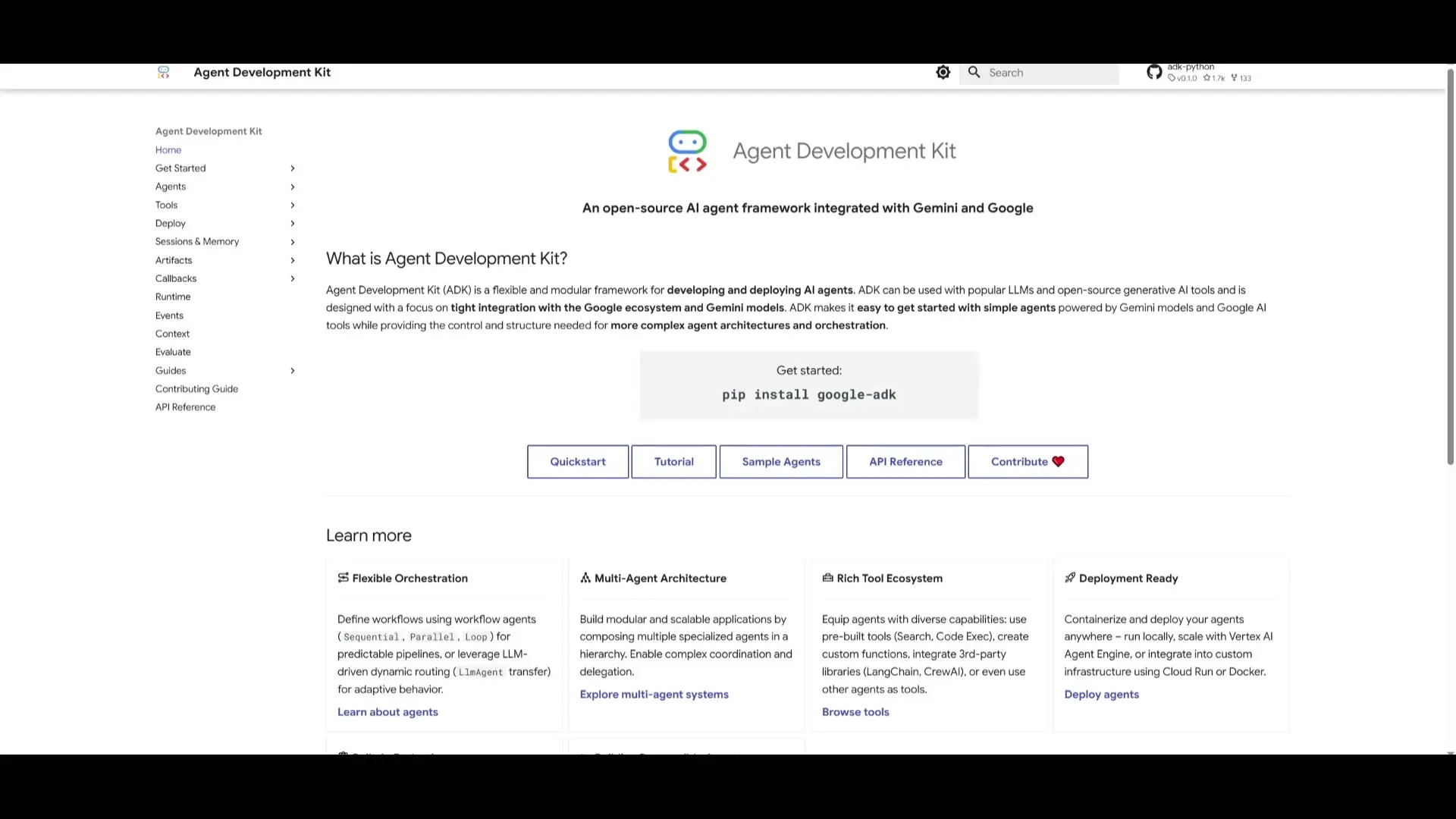Click the Quickstart button
Viewport: 1456px width, 819px height.
tap(578, 462)
